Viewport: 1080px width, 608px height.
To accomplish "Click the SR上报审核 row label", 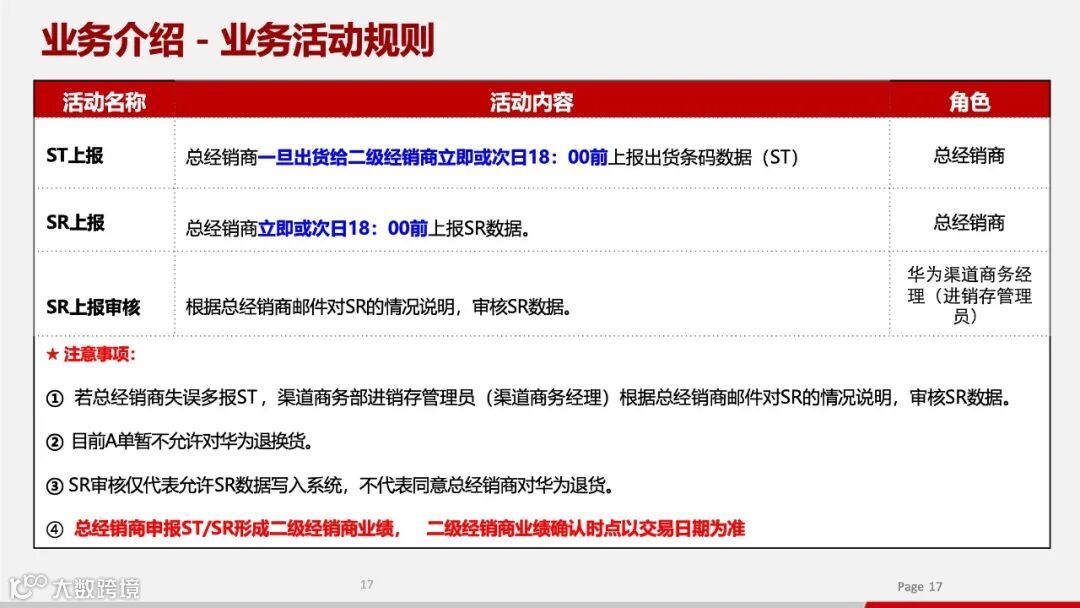I will (93, 306).
